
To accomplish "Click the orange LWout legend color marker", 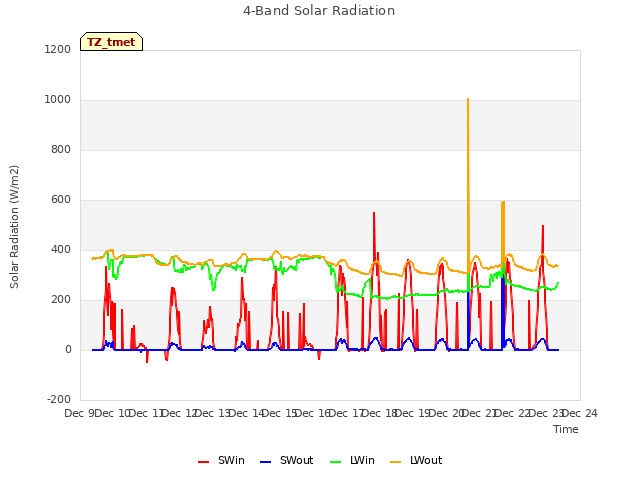I will 396,462.
